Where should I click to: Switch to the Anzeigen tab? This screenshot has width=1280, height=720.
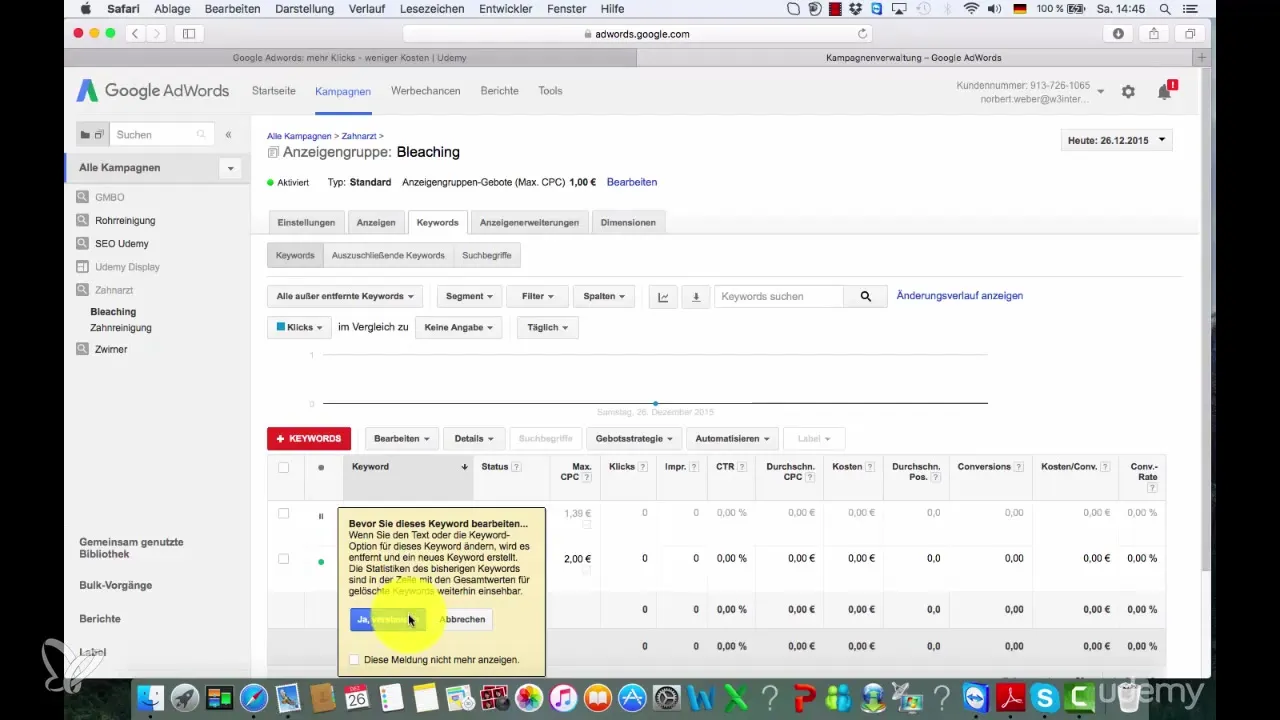coord(376,222)
